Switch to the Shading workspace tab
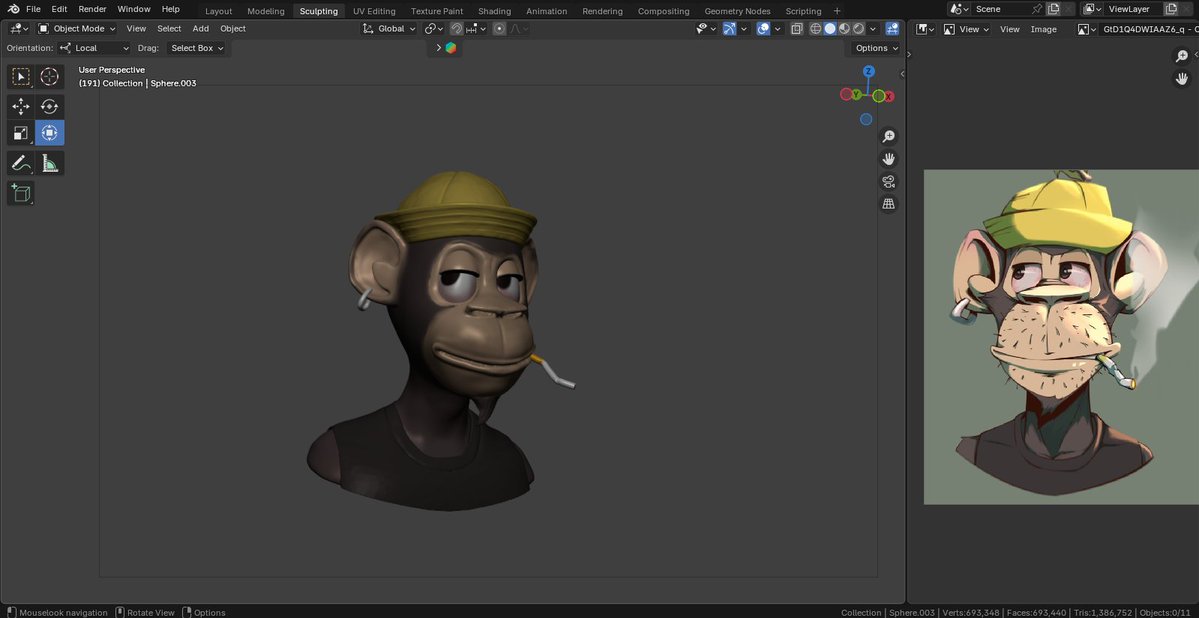1199x618 pixels. [x=494, y=11]
